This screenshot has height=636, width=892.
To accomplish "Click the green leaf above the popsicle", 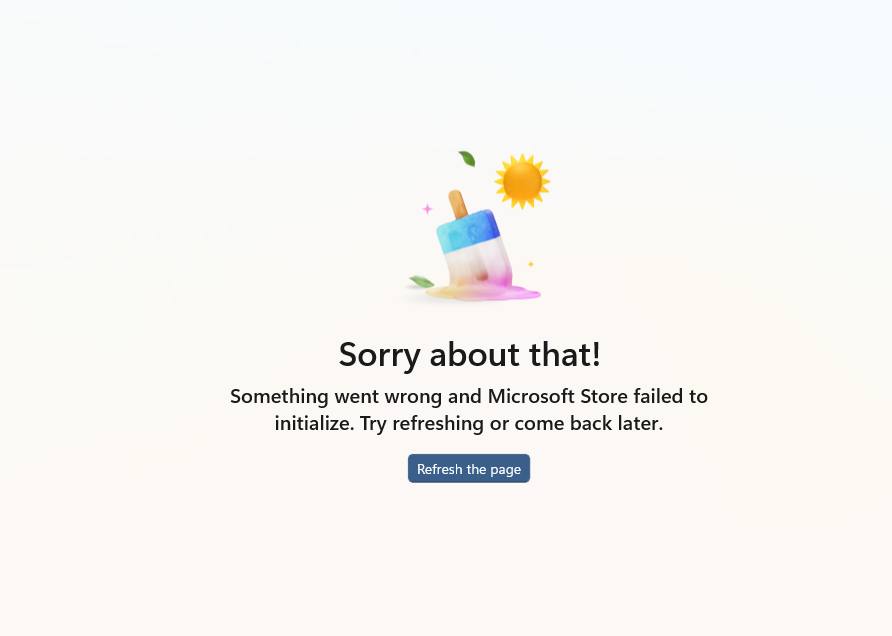I will [x=467, y=159].
